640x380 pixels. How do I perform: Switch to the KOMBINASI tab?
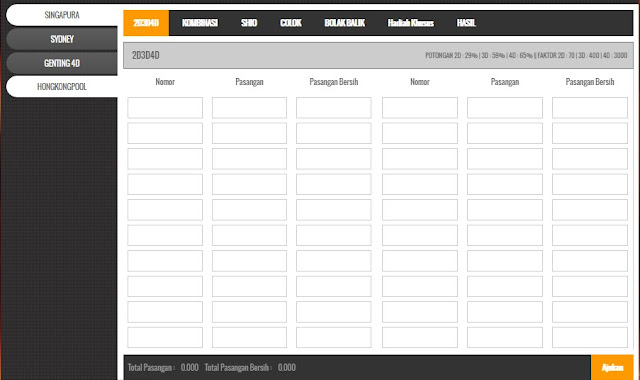pyautogui.click(x=200, y=23)
